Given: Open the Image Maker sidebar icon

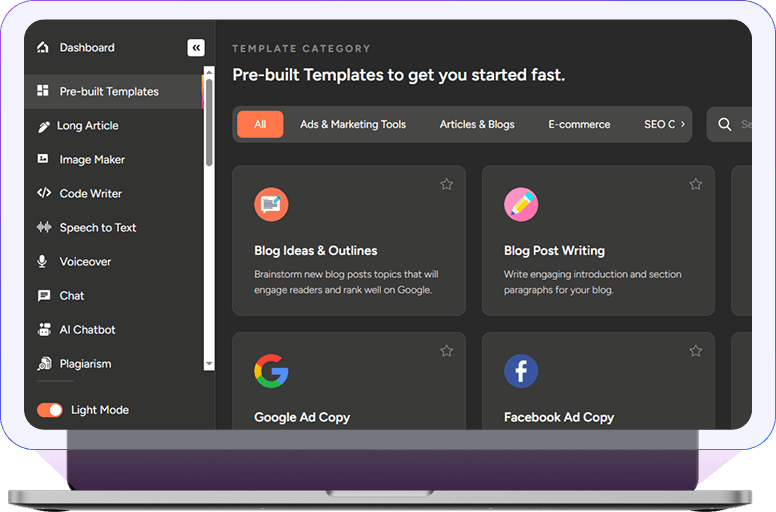Looking at the screenshot, I should [x=43, y=159].
